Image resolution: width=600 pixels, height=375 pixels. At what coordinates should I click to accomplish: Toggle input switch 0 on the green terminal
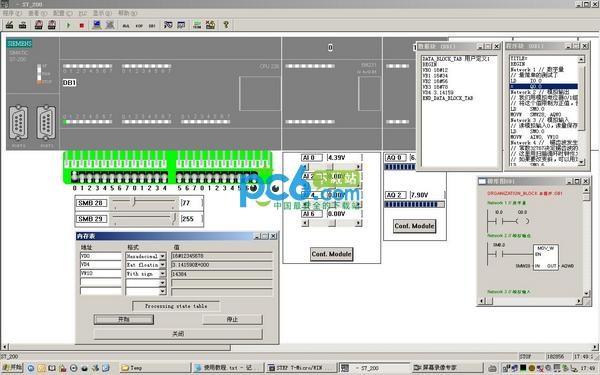[x=75, y=176]
